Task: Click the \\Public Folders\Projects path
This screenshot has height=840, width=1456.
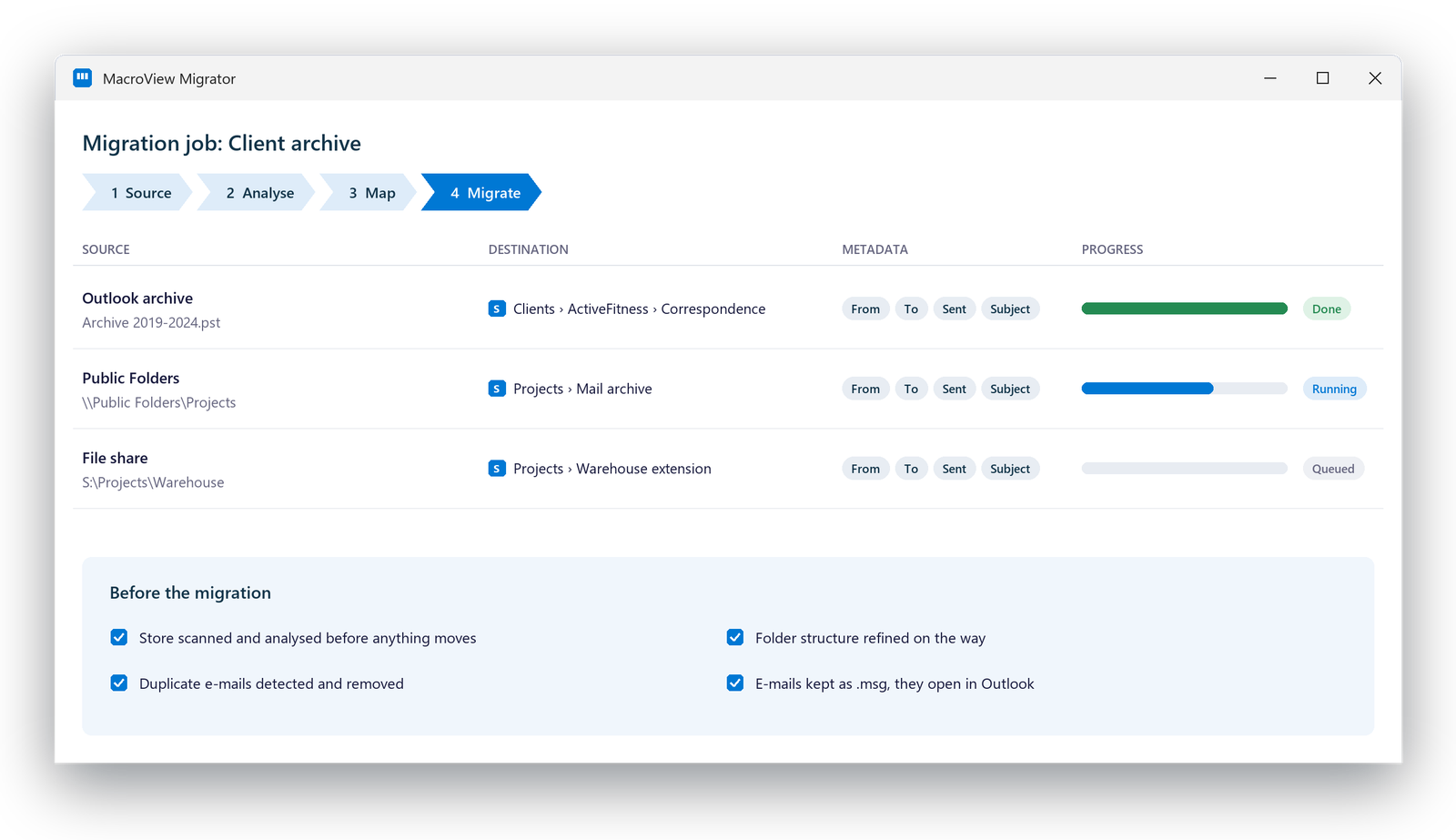Action: click(159, 403)
